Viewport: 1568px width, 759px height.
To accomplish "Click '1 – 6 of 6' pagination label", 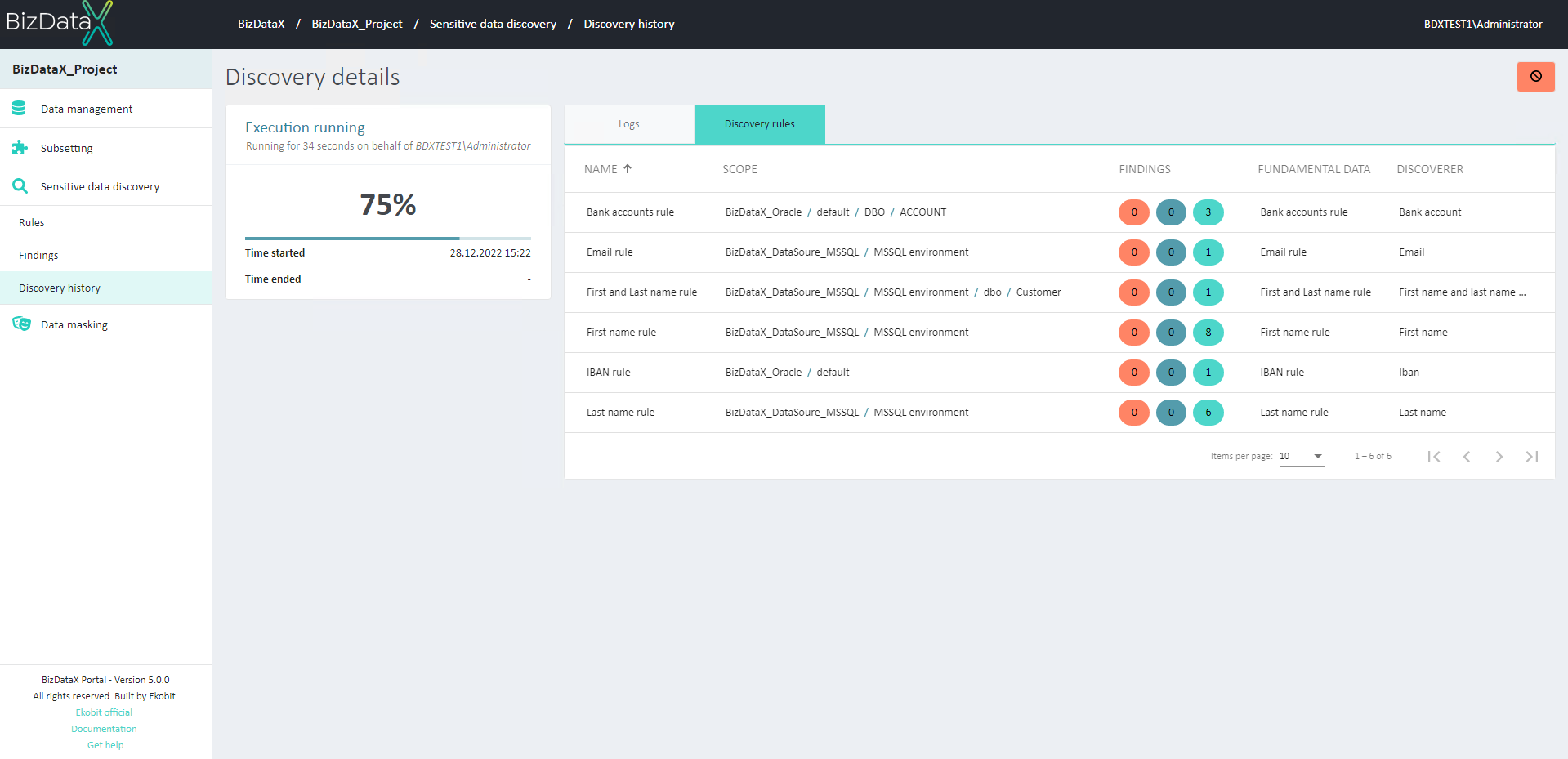I will click(1373, 456).
